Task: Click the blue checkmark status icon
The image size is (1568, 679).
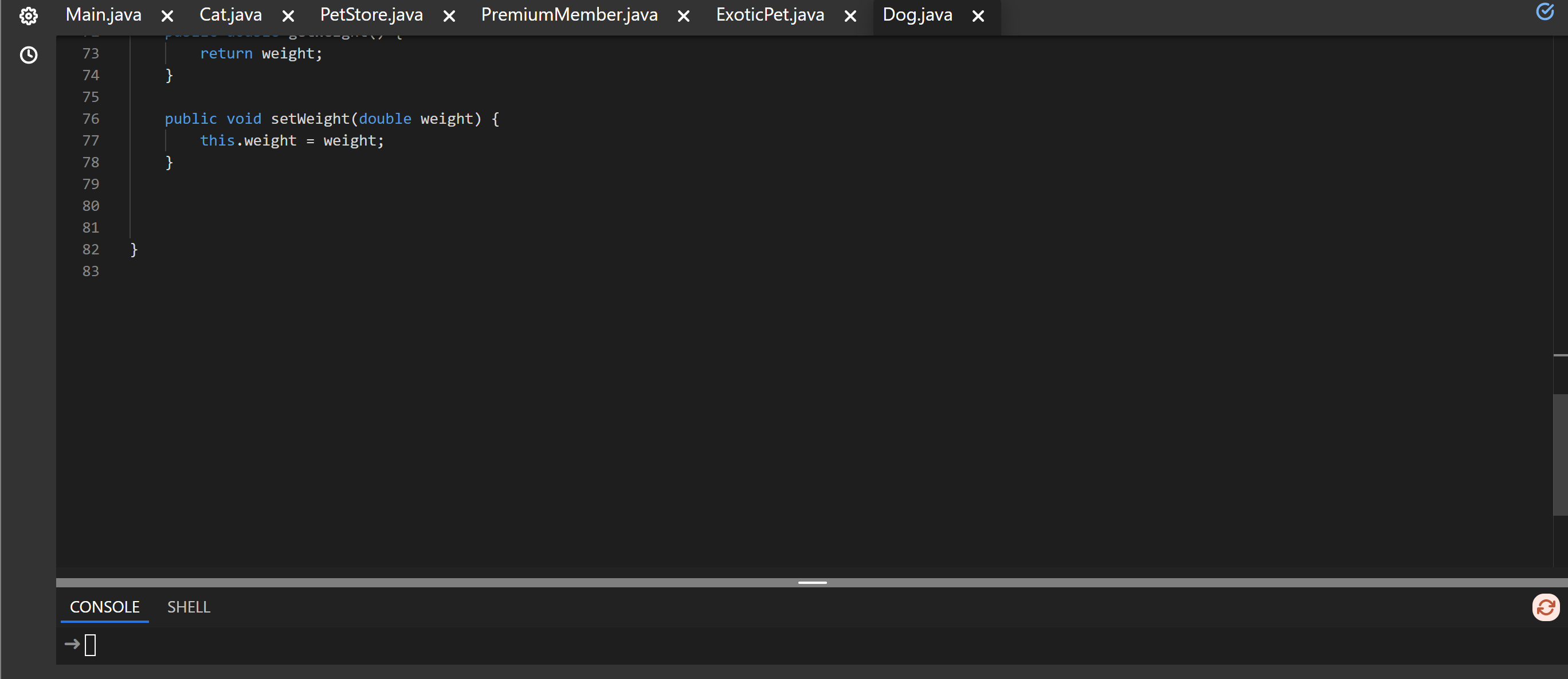Action: [x=1545, y=11]
